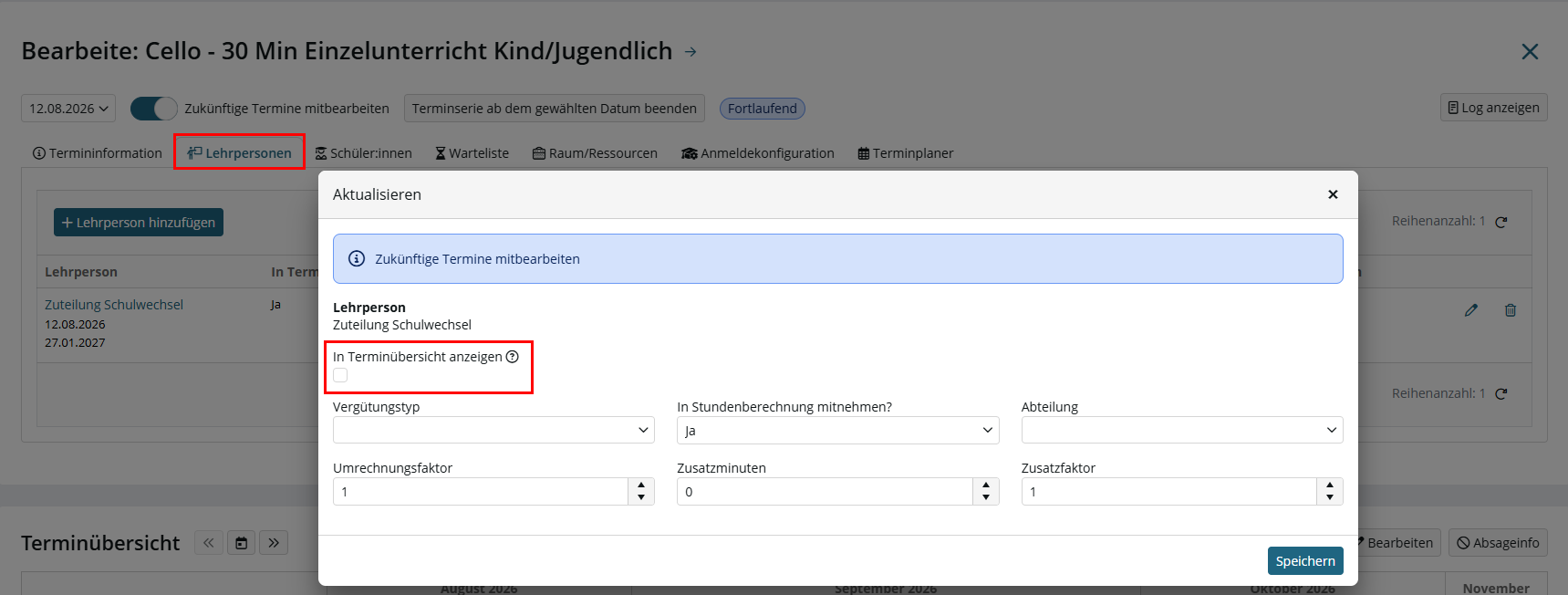This screenshot has width=1568, height=595.
Task: Click the lower table refresh icon
Action: (x=1501, y=394)
